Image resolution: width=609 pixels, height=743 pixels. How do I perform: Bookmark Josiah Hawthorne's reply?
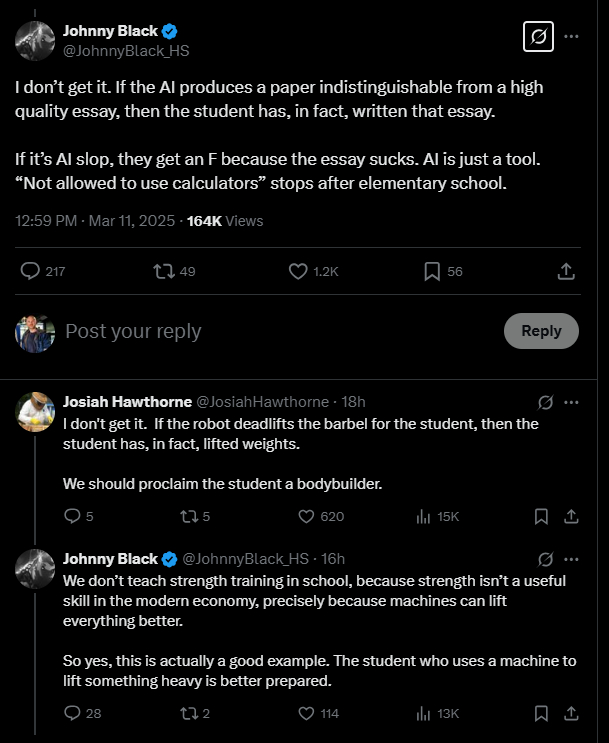(x=541, y=516)
